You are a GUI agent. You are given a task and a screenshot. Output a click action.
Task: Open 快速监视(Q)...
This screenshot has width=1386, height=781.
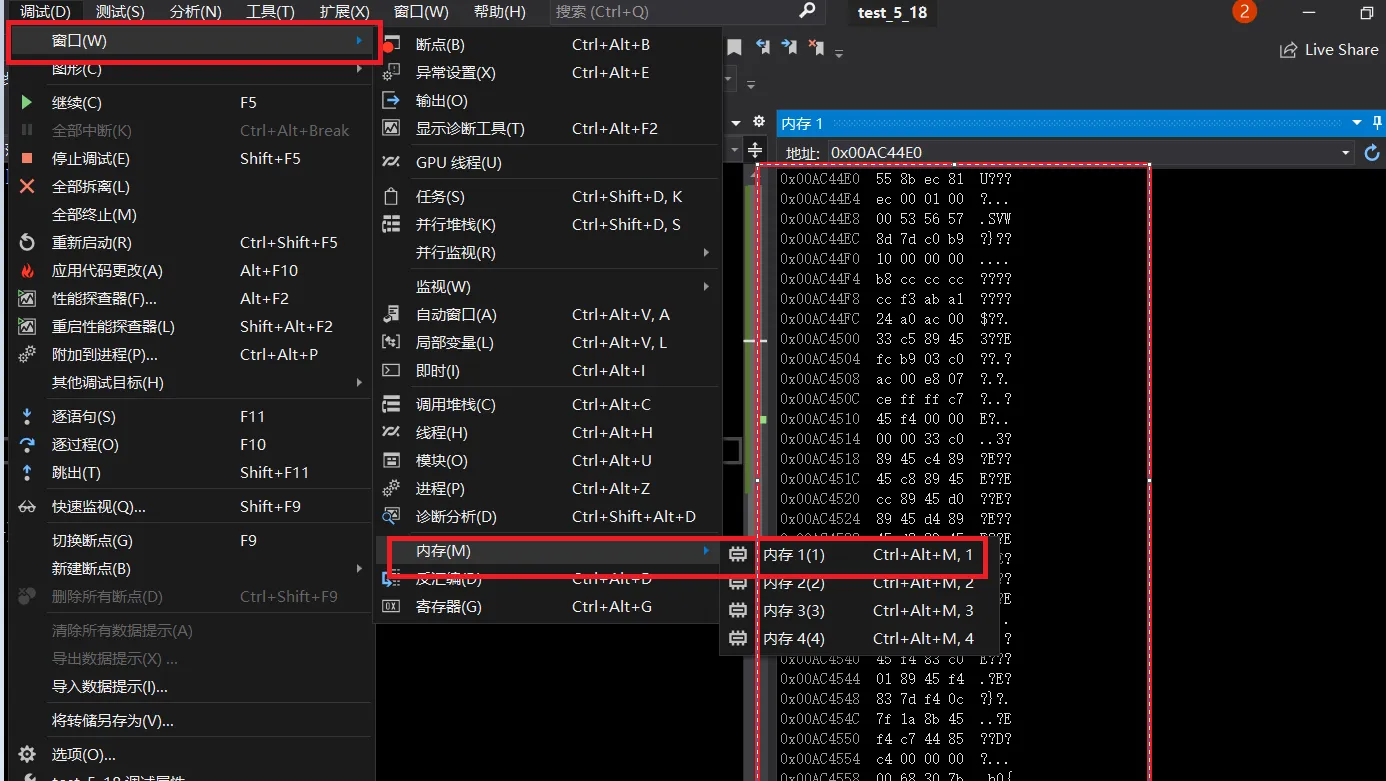coord(191,507)
